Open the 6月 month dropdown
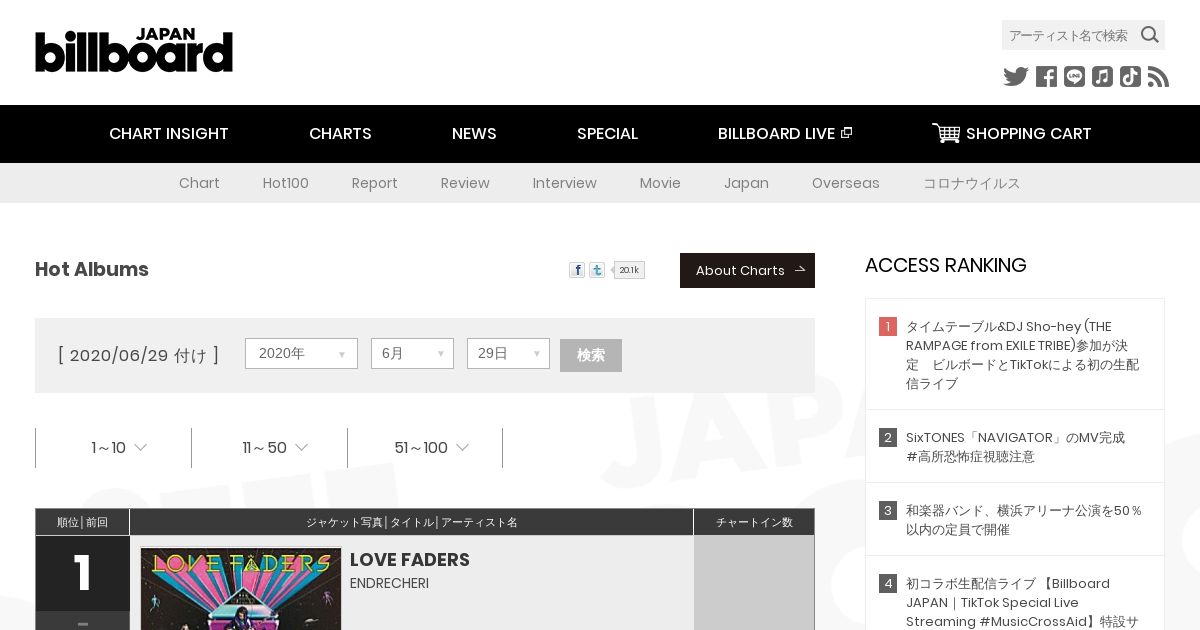Image resolution: width=1200 pixels, height=630 pixels. click(x=412, y=353)
